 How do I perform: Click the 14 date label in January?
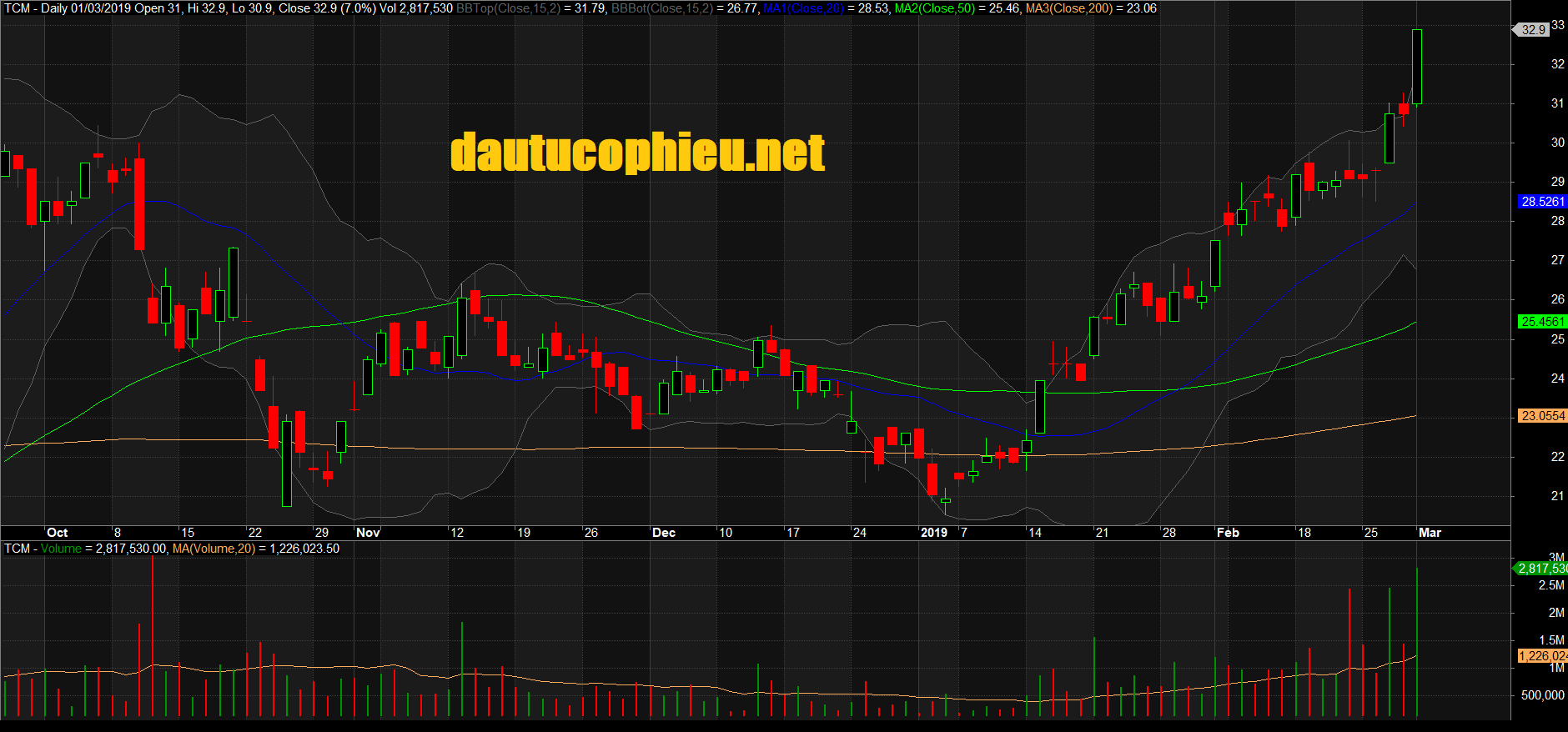pos(1035,533)
